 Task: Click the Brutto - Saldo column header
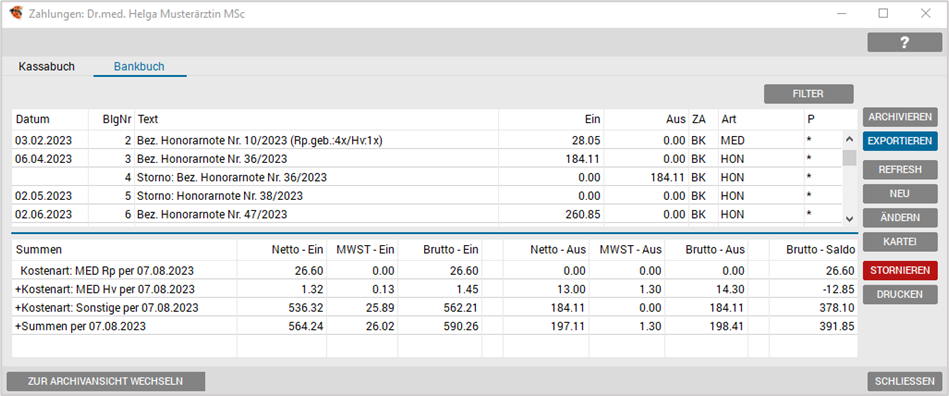(x=813, y=249)
